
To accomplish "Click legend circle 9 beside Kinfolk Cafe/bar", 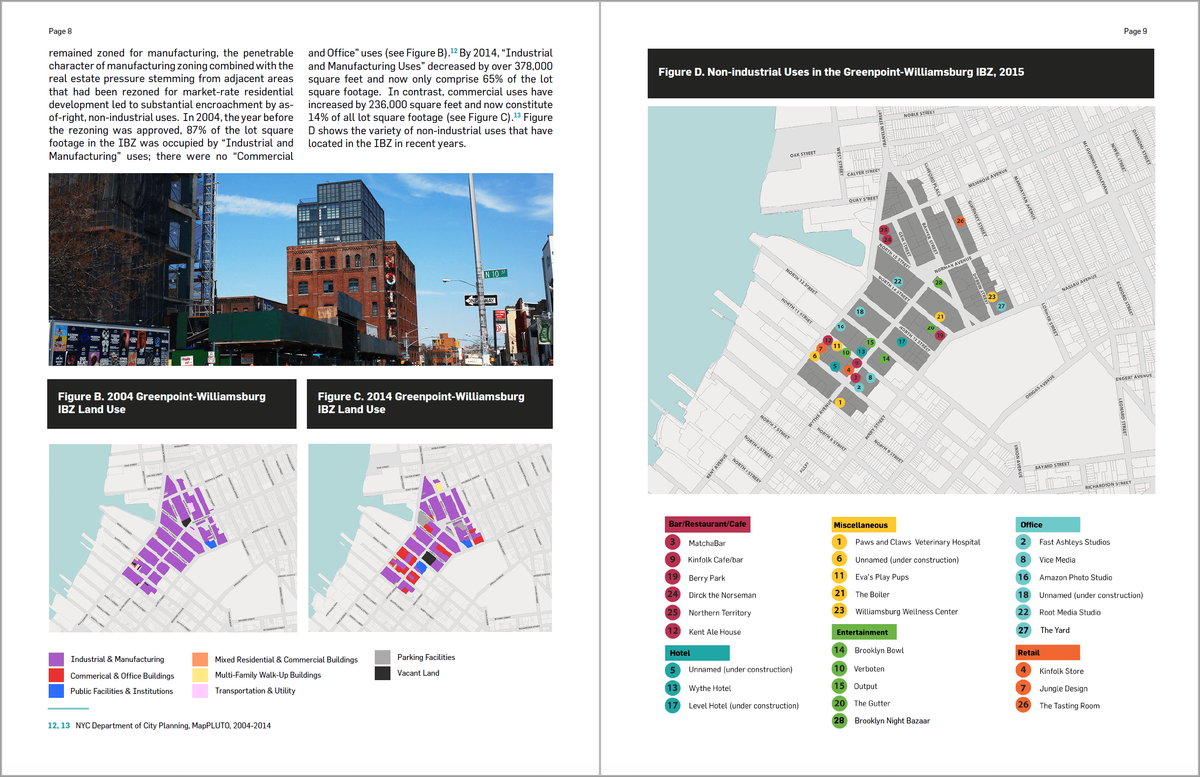I will coord(673,559).
